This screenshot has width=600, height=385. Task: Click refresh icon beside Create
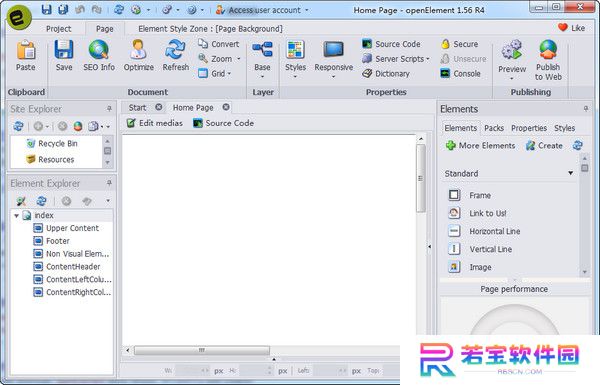(577, 145)
